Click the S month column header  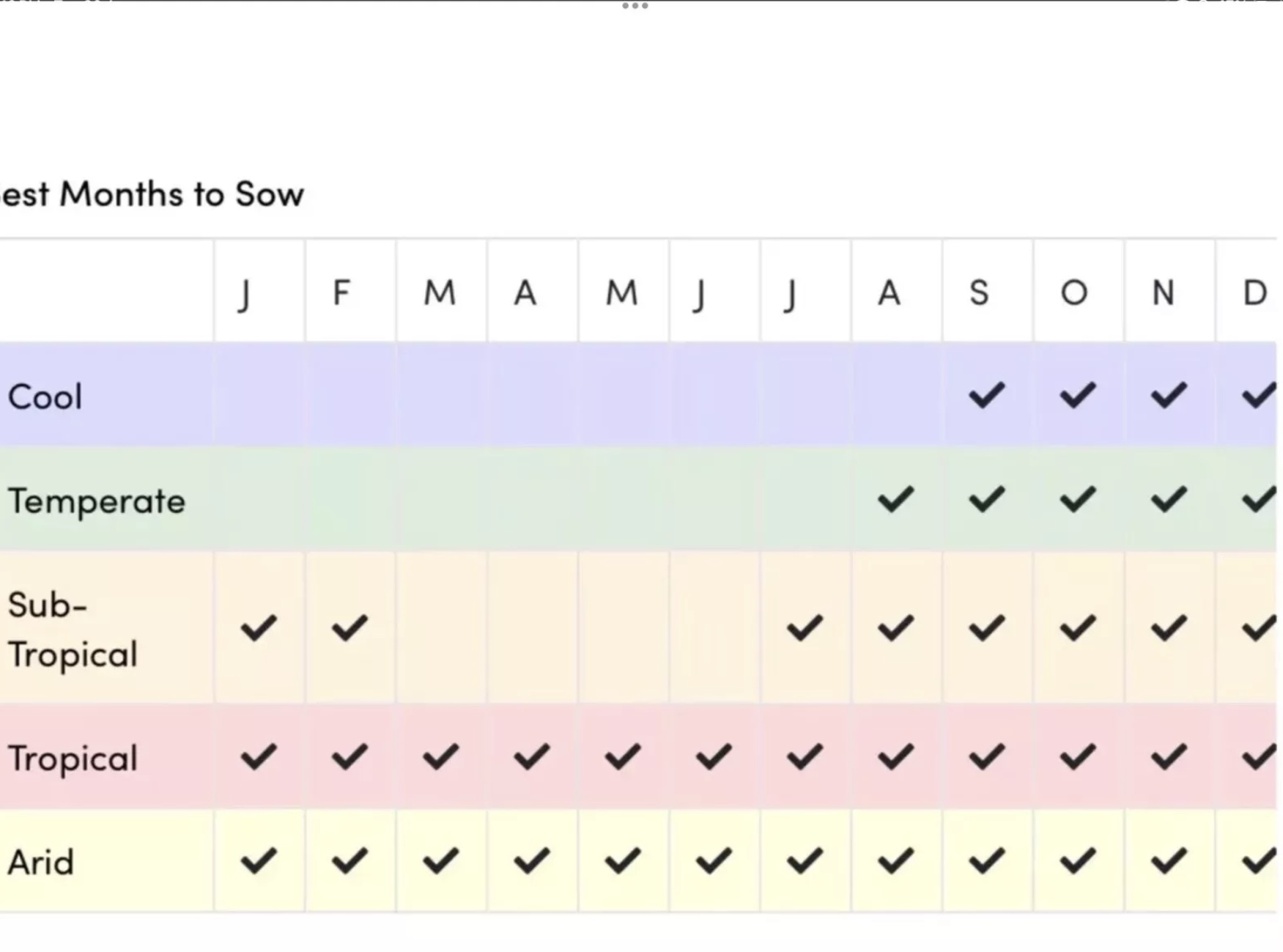point(979,293)
